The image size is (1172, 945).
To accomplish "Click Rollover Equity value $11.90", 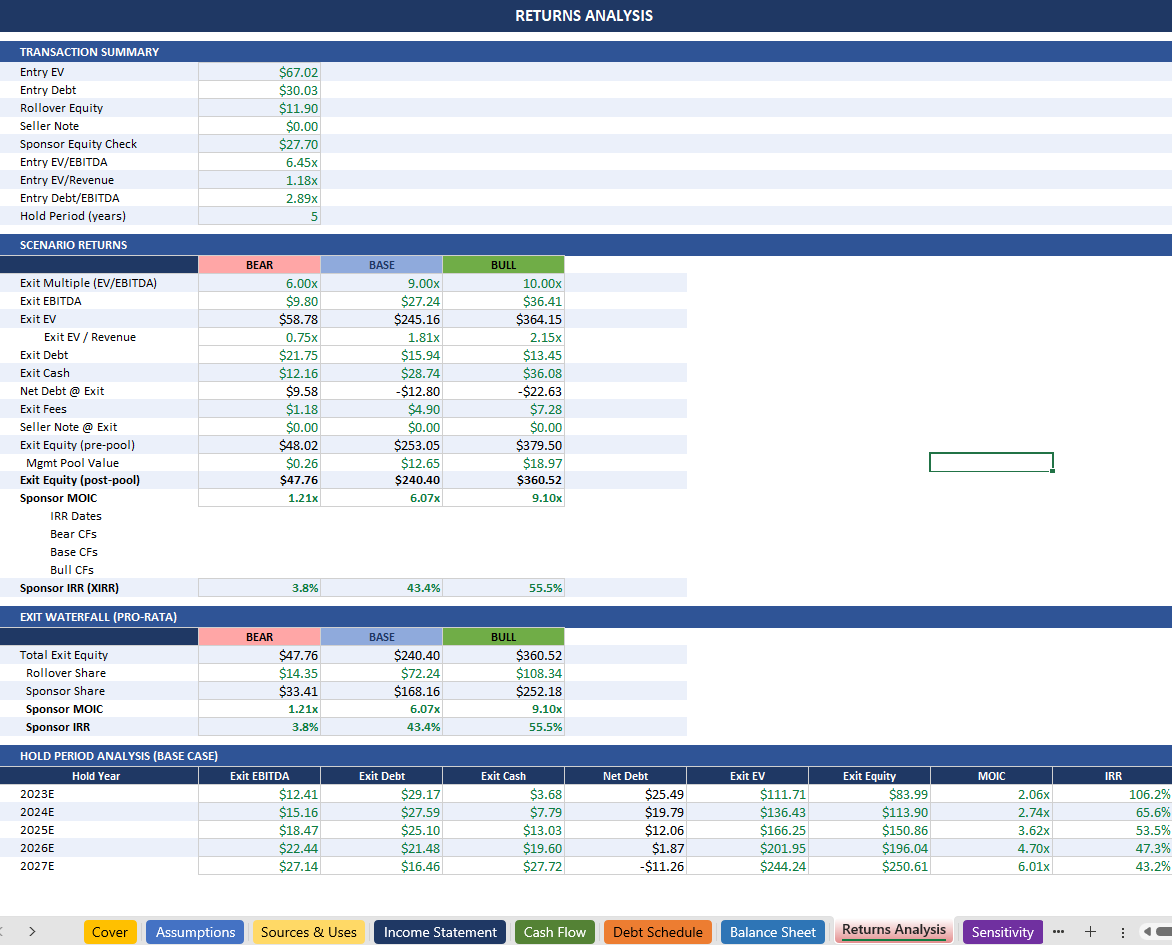I will coord(259,108).
